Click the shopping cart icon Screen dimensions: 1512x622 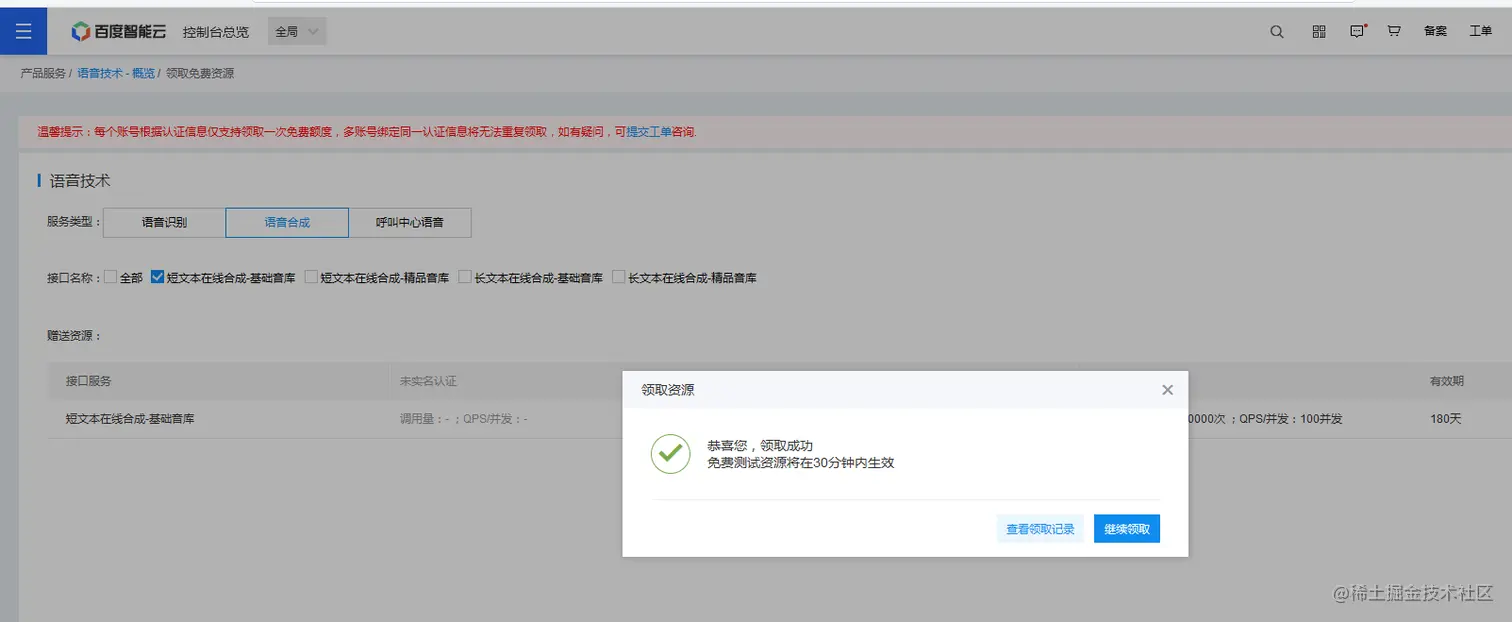pyautogui.click(x=1393, y=31)
